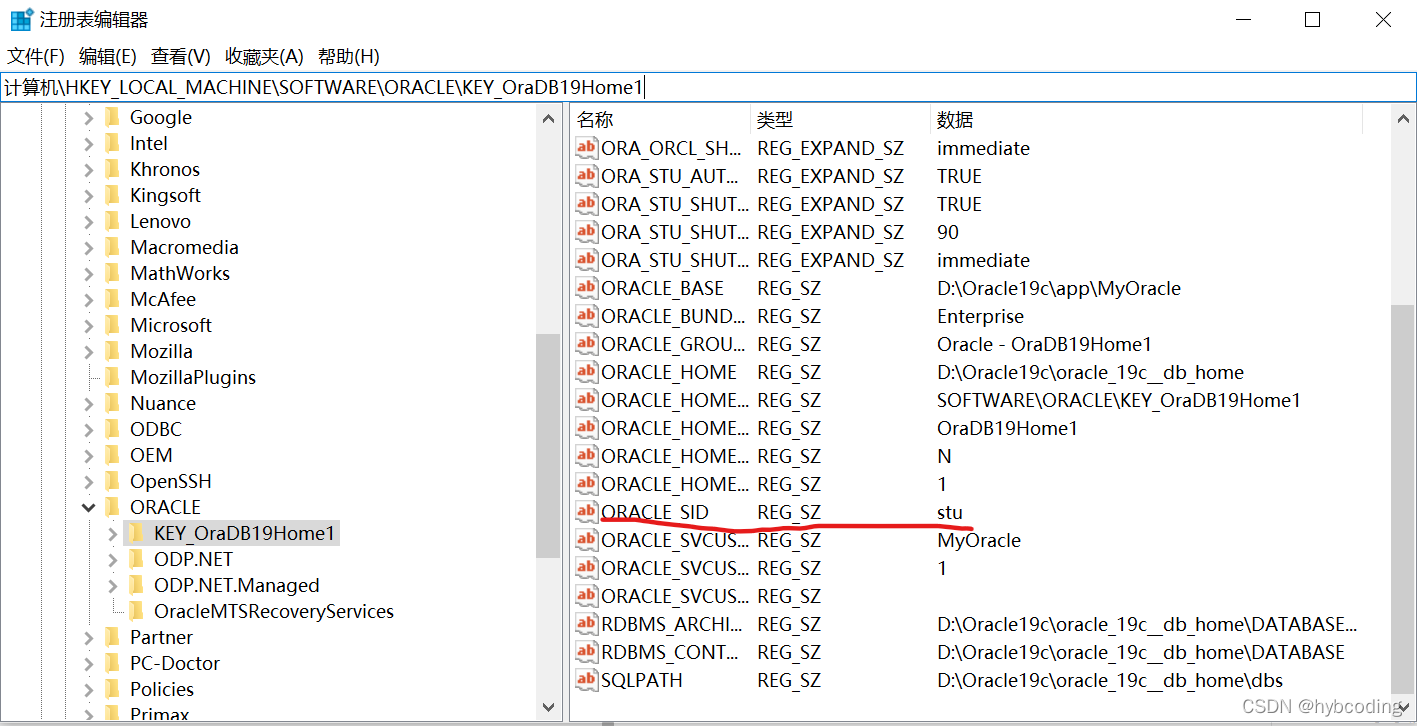Open the 收藏夹(A) menu
The image size is (1417, 726).
pyautogui.click(x=264, y=56)
